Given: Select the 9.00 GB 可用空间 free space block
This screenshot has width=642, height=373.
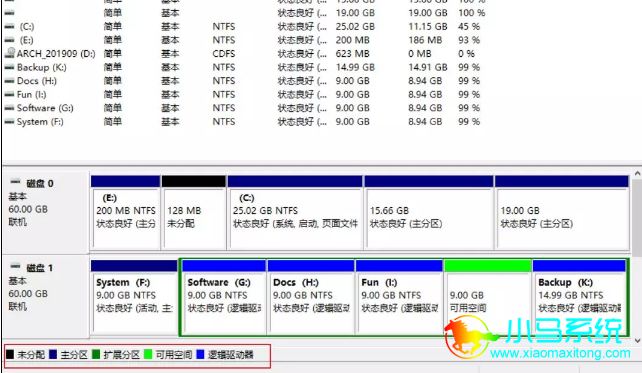Looking at the screenshot, I should 488,297.
